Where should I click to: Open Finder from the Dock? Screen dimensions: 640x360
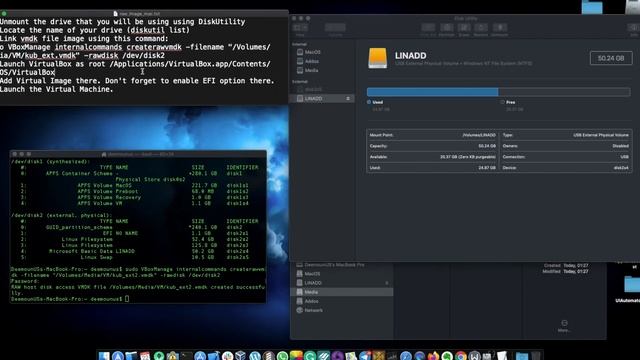(x=104, y=356)
